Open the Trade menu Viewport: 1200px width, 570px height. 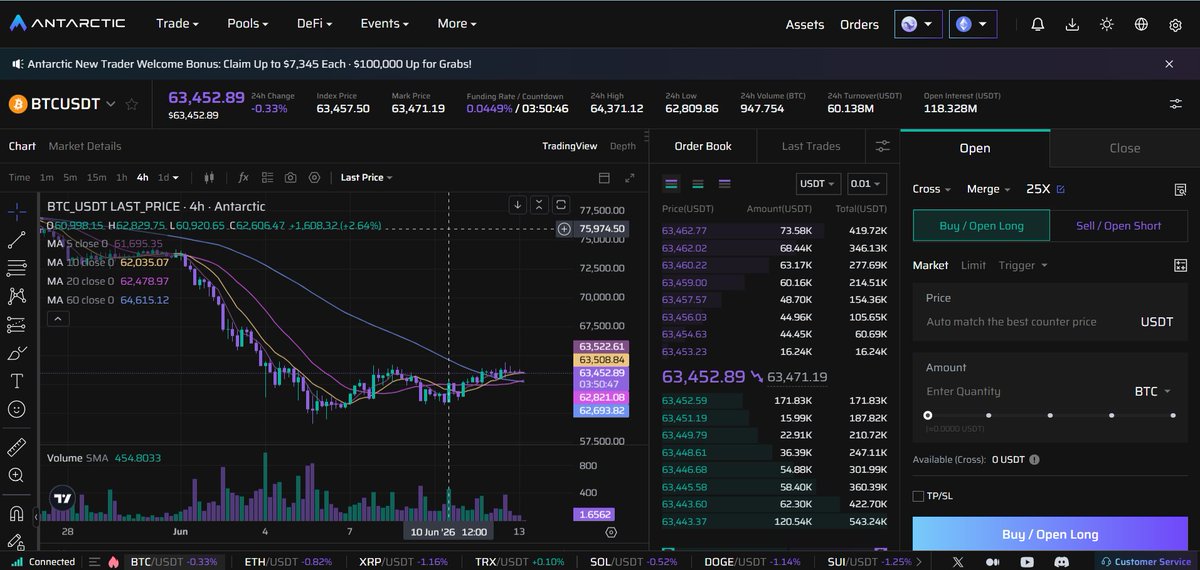point(177,23)
